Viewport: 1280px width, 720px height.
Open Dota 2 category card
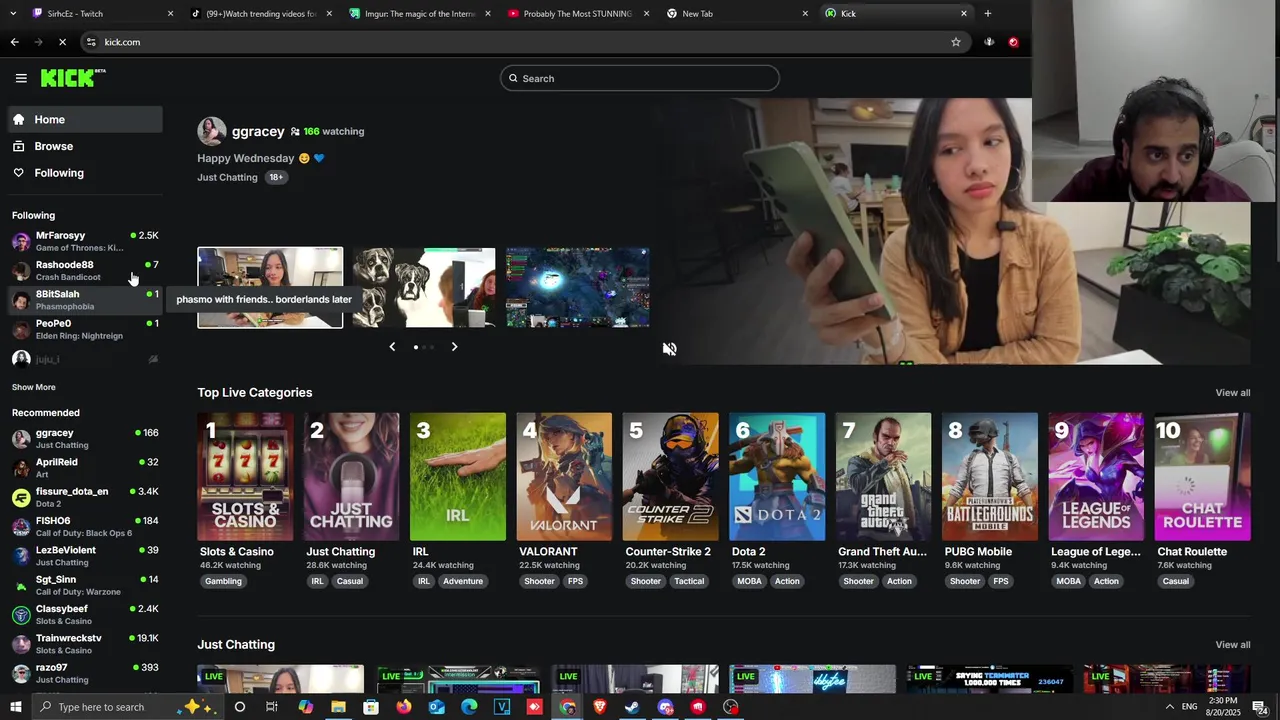[x=777, y=477]
